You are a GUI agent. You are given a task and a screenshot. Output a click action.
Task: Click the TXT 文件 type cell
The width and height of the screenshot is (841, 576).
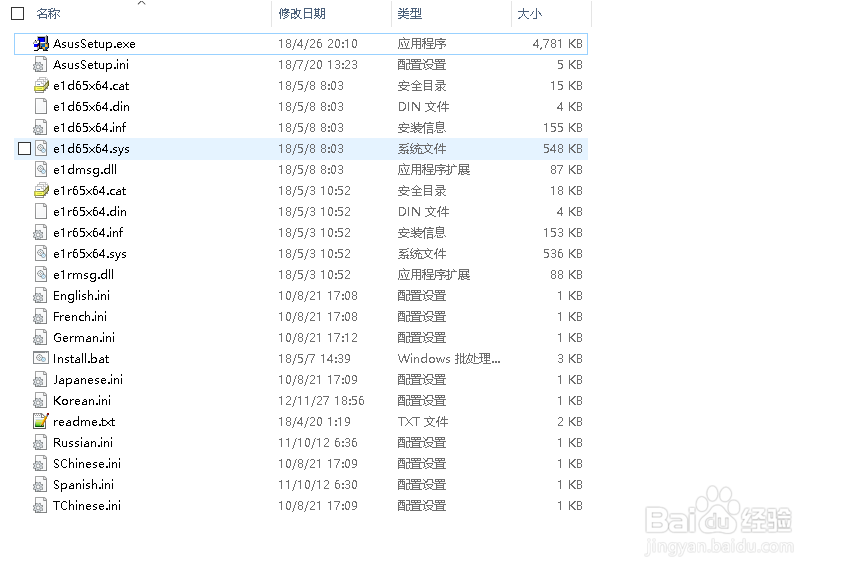point(423,422)
